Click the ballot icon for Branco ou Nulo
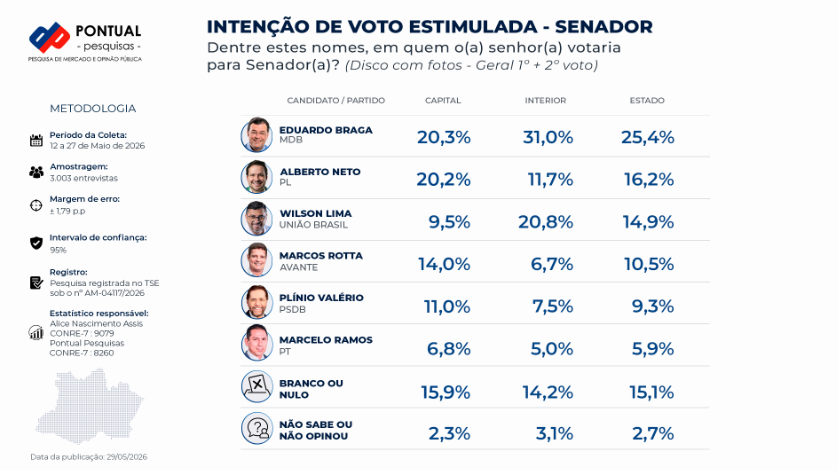The image size is (838, 471). coord(257,387)
